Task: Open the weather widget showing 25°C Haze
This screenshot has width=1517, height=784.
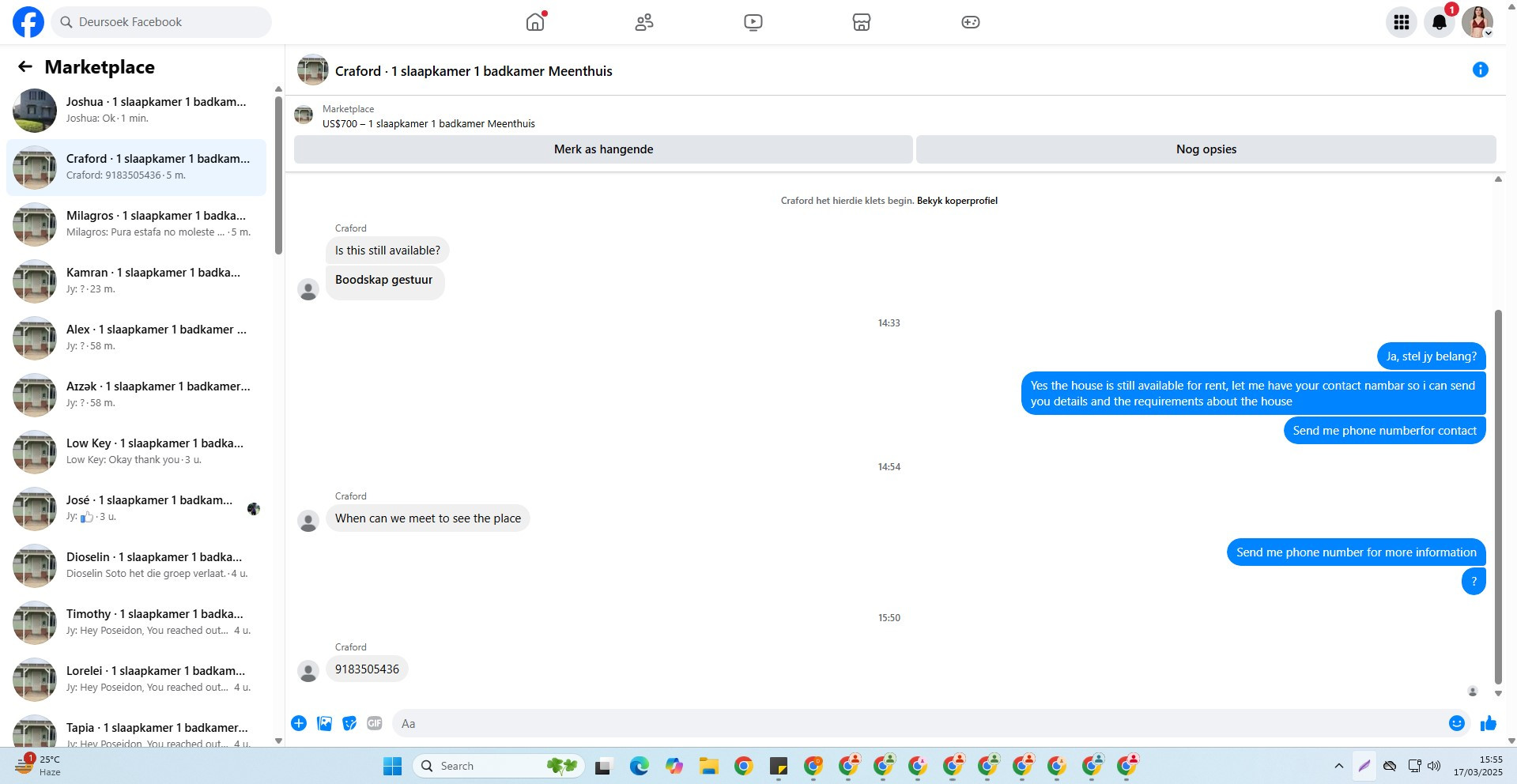Action: [38, 765]
